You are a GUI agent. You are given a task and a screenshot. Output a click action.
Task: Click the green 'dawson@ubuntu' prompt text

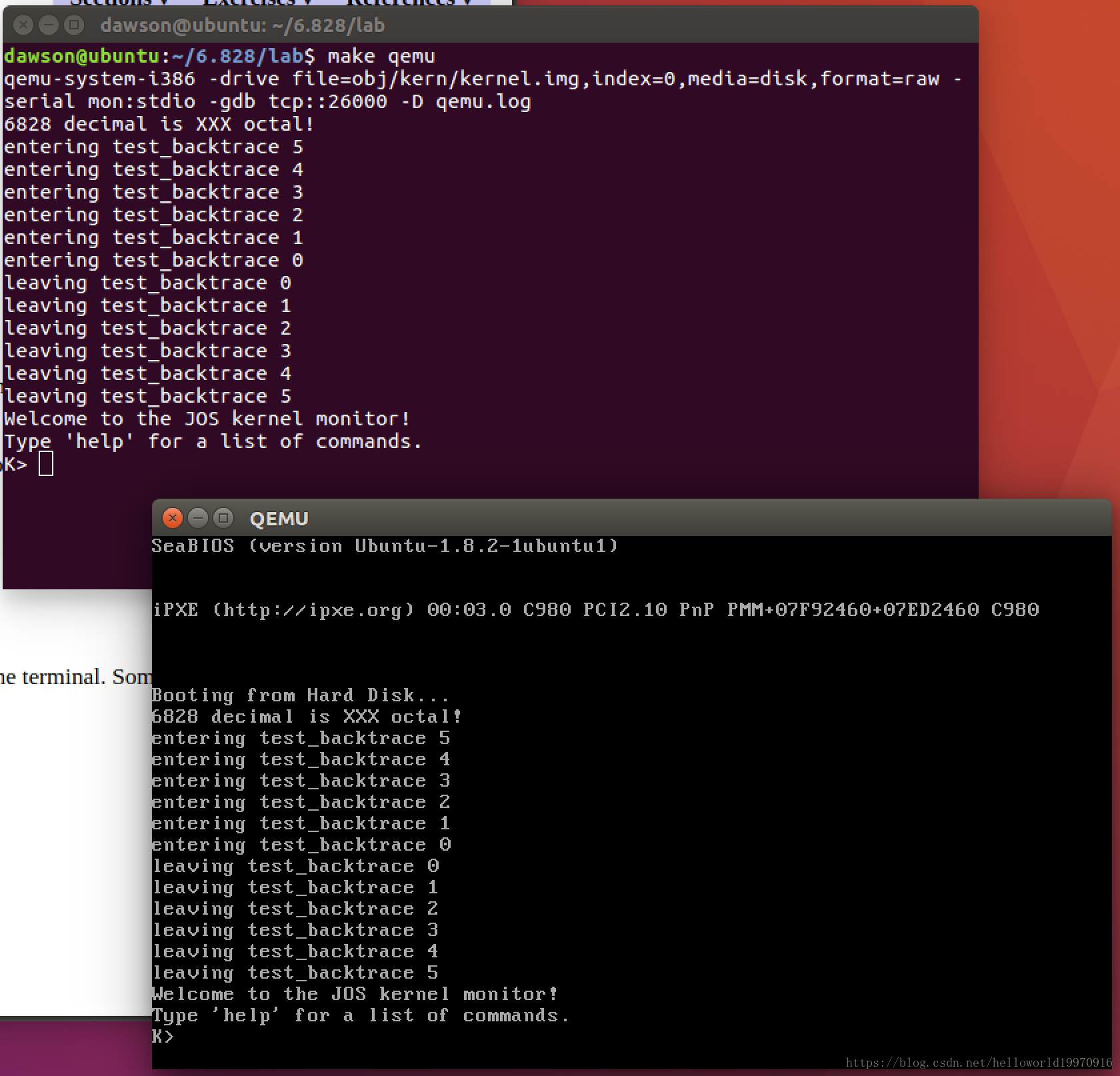coord(81,57)
